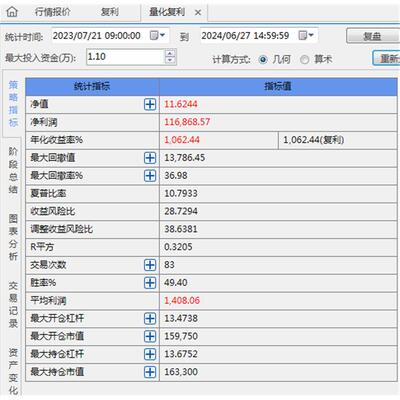Screen dimensions: 400x400
Task: Select 净值 value 11.6244
Action: click(x=181, y=104)
